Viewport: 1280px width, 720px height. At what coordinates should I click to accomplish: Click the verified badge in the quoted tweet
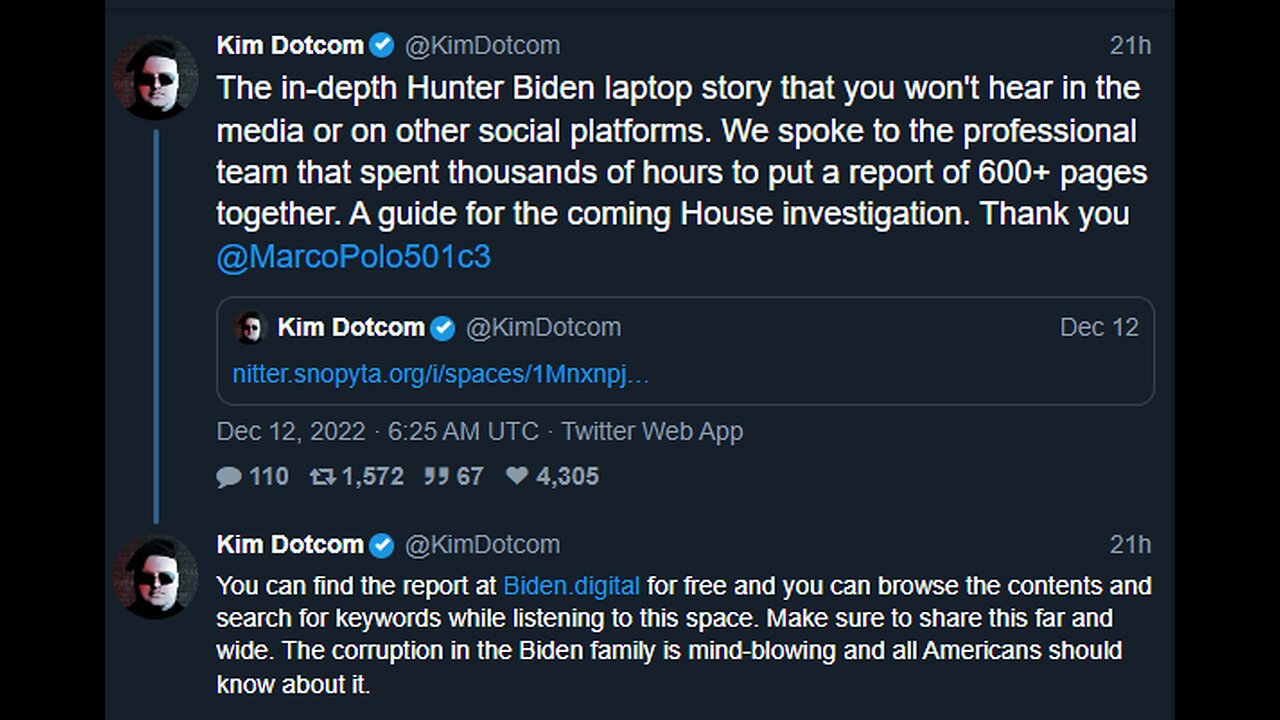[x=442, y=328]
